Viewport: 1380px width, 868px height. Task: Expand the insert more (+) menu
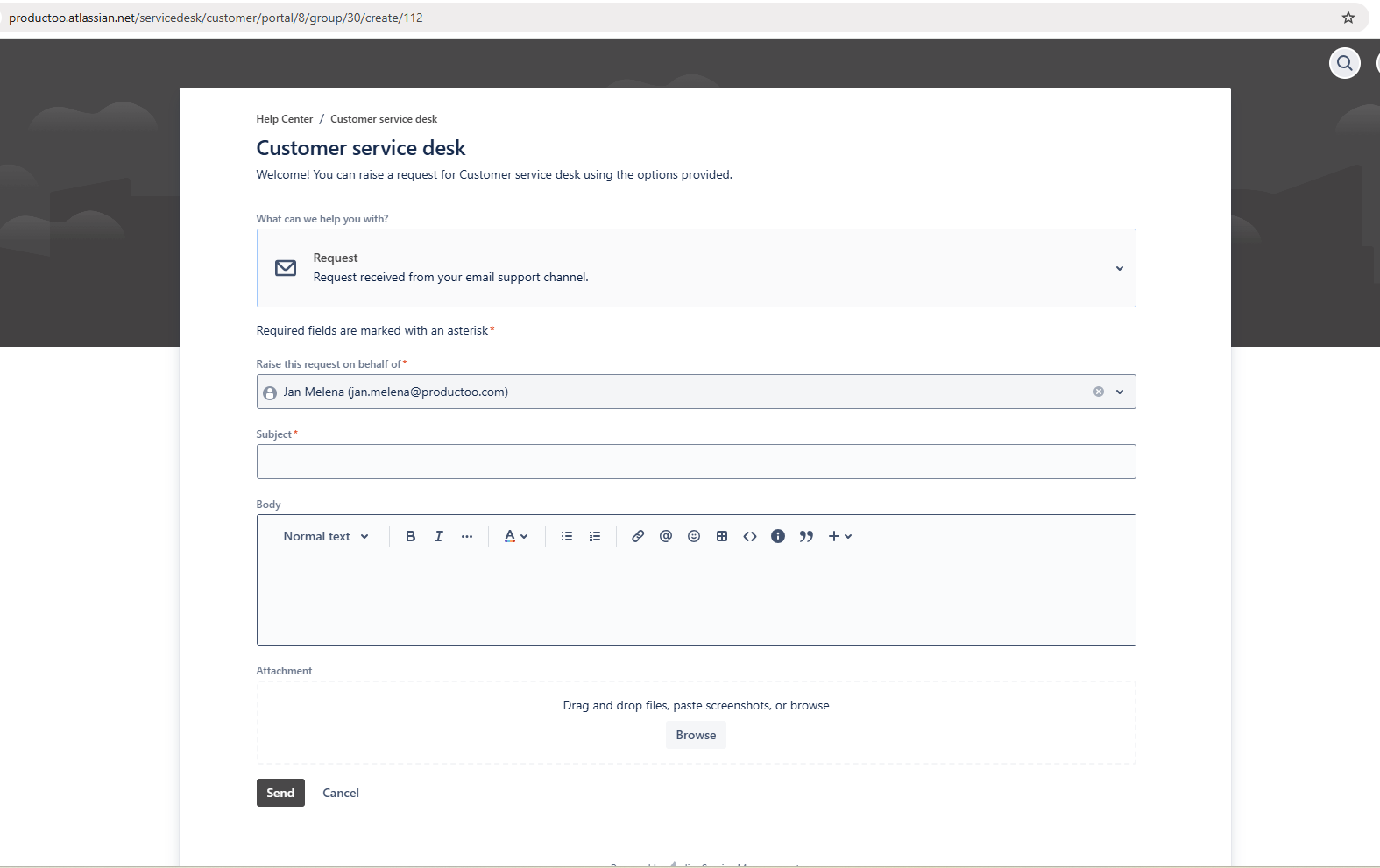839,536
